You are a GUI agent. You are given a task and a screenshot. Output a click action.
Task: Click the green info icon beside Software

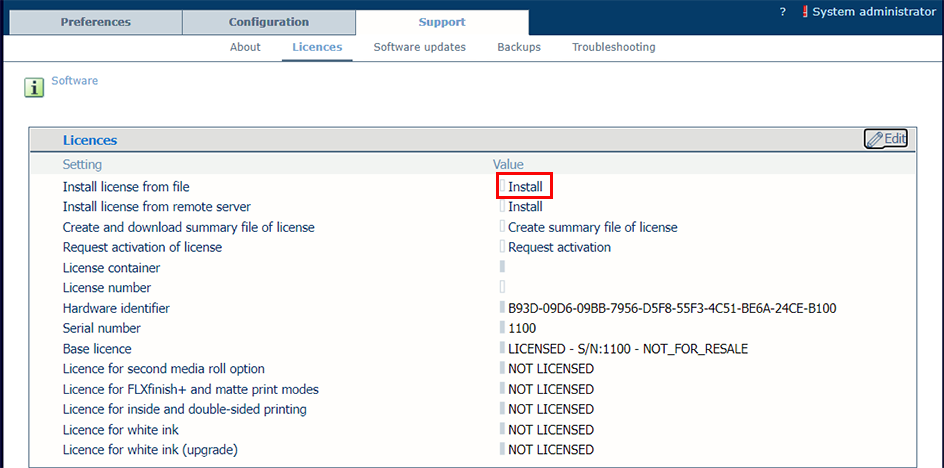[x=35, y=88]
